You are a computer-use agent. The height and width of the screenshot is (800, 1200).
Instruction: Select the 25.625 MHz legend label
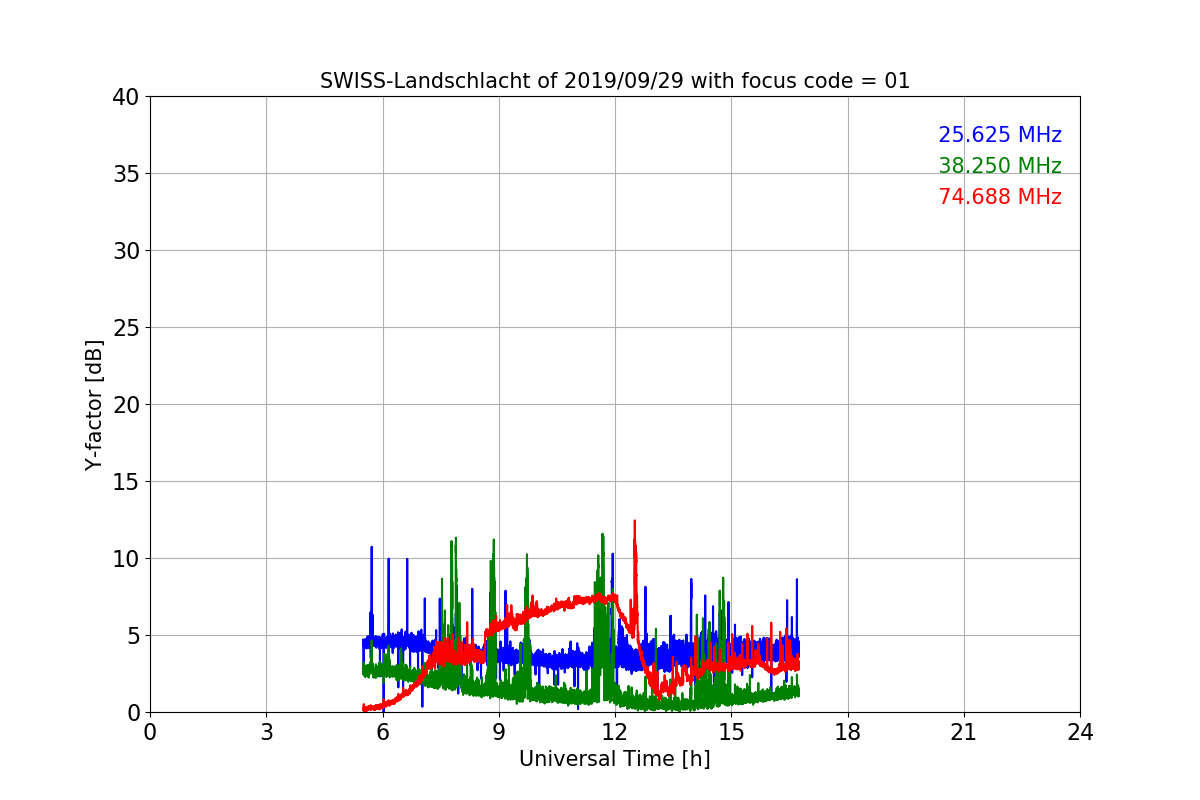[x=1000, y=135]
